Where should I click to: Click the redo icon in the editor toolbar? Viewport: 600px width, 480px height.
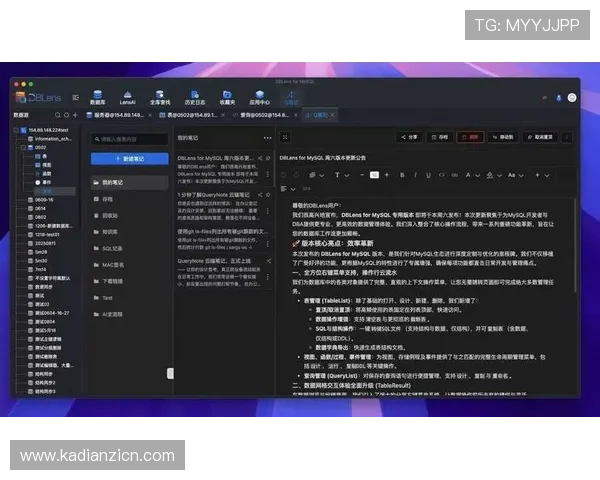click(296, 175)
